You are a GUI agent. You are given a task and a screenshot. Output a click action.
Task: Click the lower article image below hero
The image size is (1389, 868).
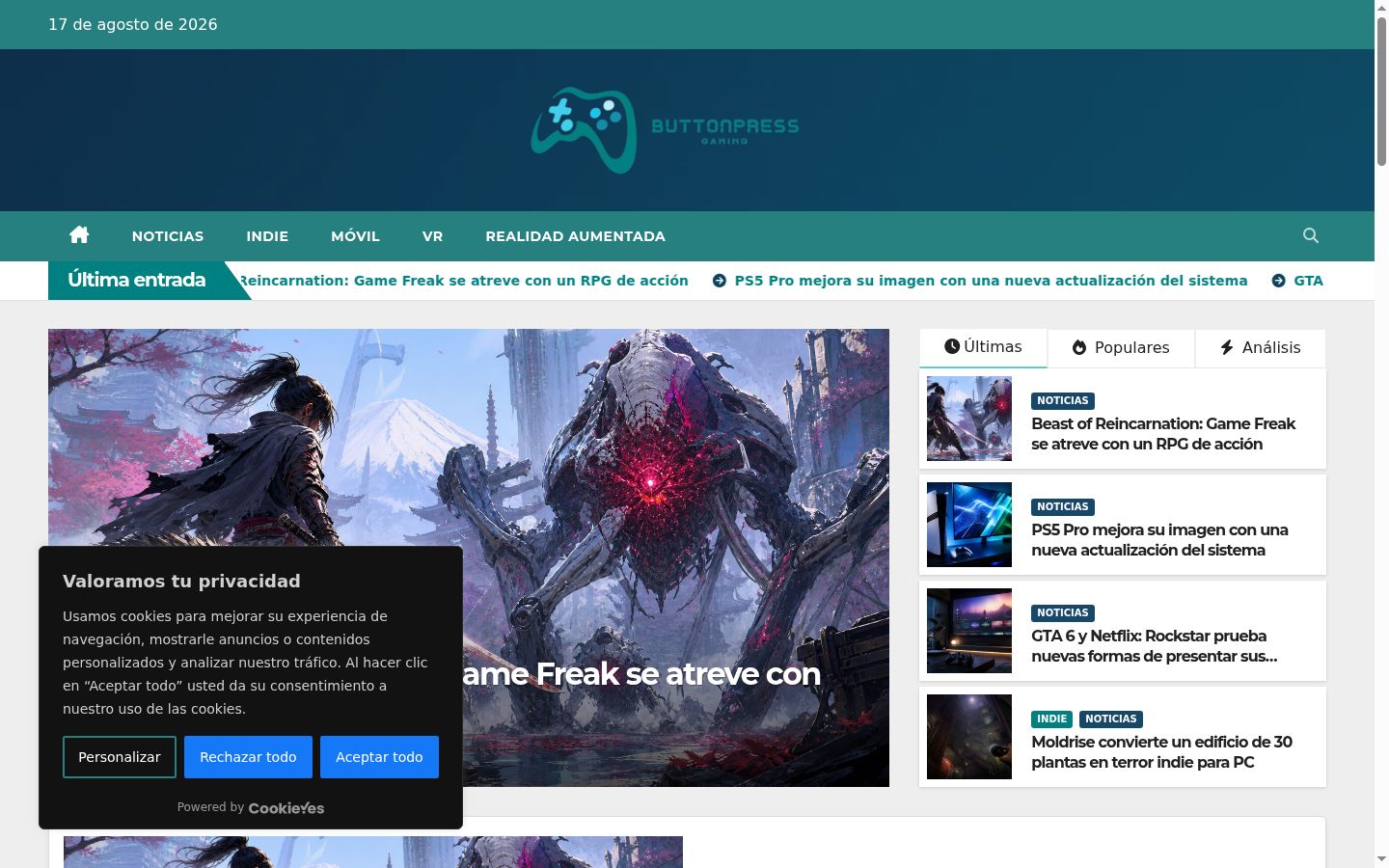pyautogui.click(x=373, y=852)
